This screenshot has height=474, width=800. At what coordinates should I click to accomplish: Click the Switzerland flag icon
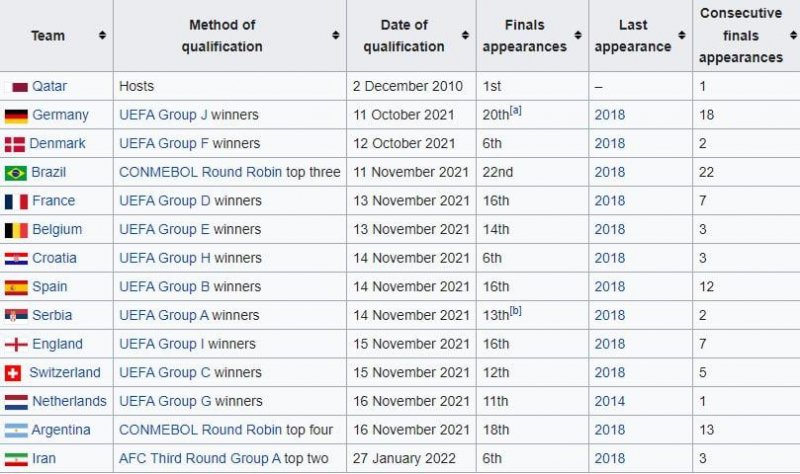[14, 373]
